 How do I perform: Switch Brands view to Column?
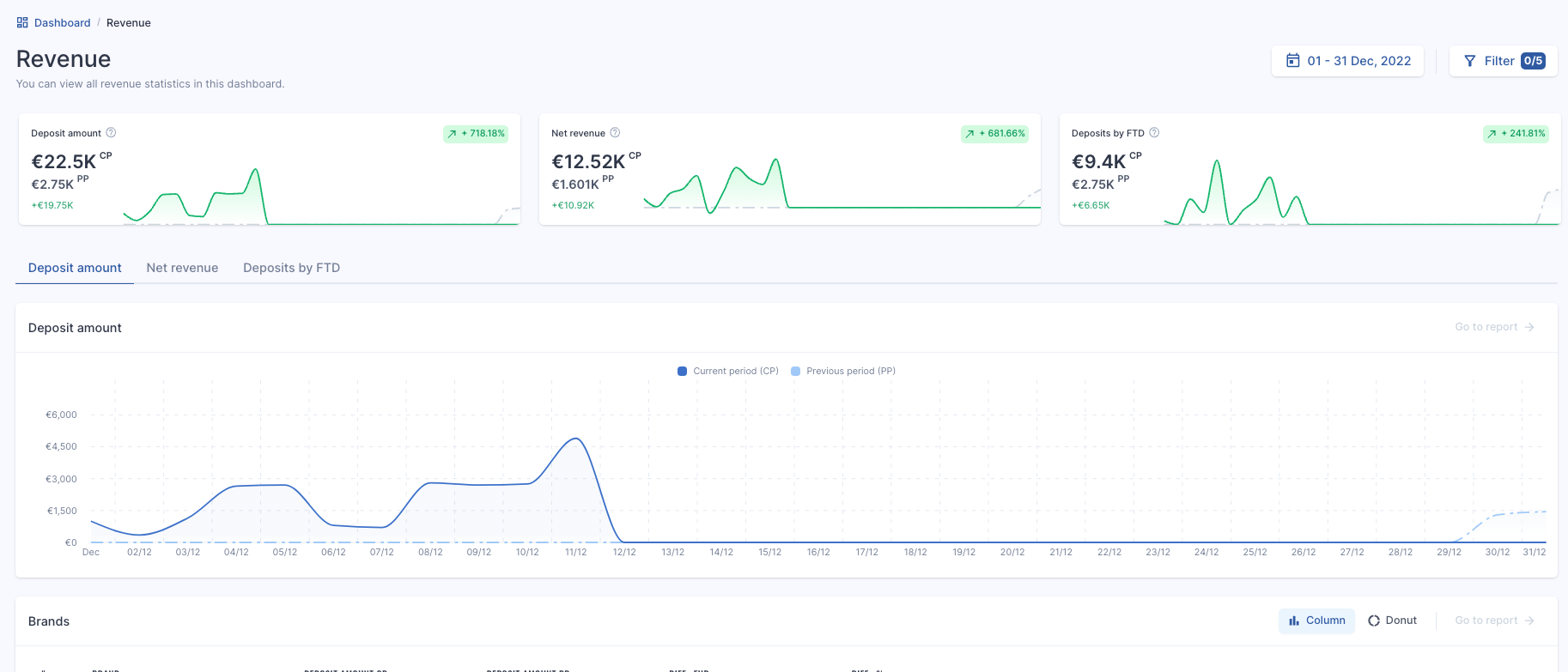1316,621
